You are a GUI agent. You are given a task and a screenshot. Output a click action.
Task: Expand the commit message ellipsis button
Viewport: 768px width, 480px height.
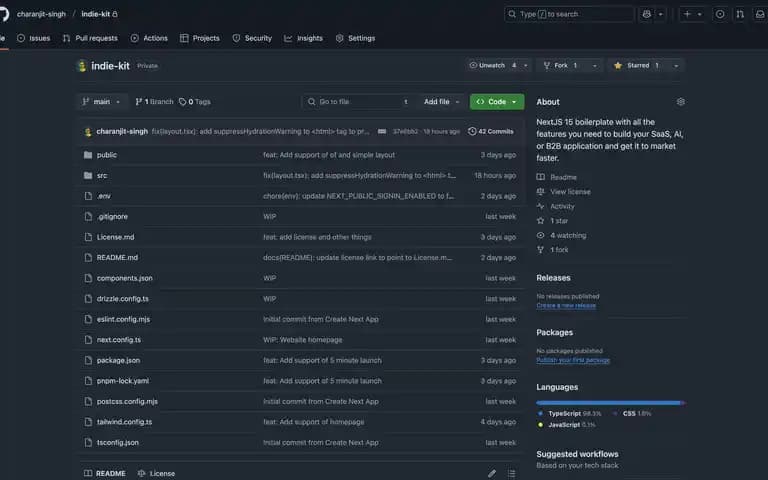382,131
